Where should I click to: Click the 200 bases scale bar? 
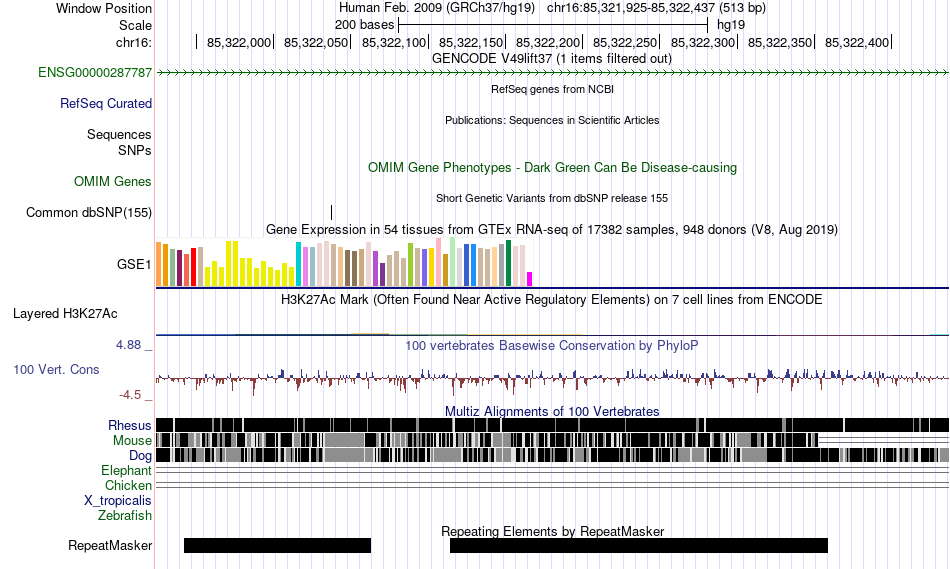tap(553, 25)
